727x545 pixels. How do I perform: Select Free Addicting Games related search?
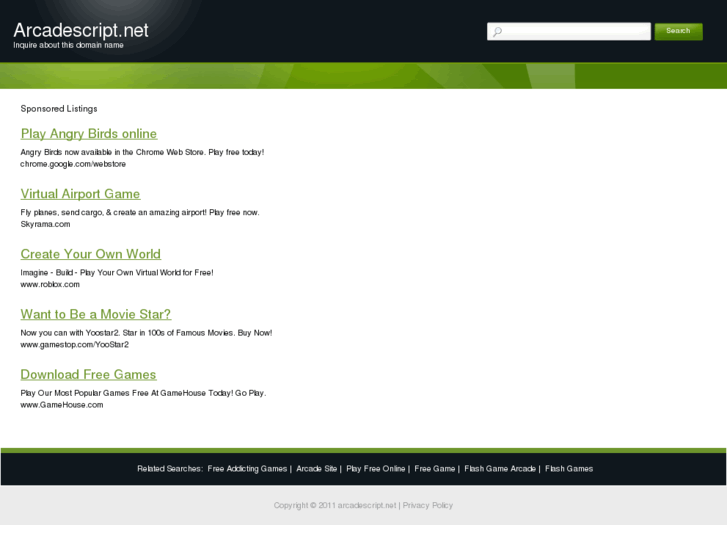[x=247, y=469]
